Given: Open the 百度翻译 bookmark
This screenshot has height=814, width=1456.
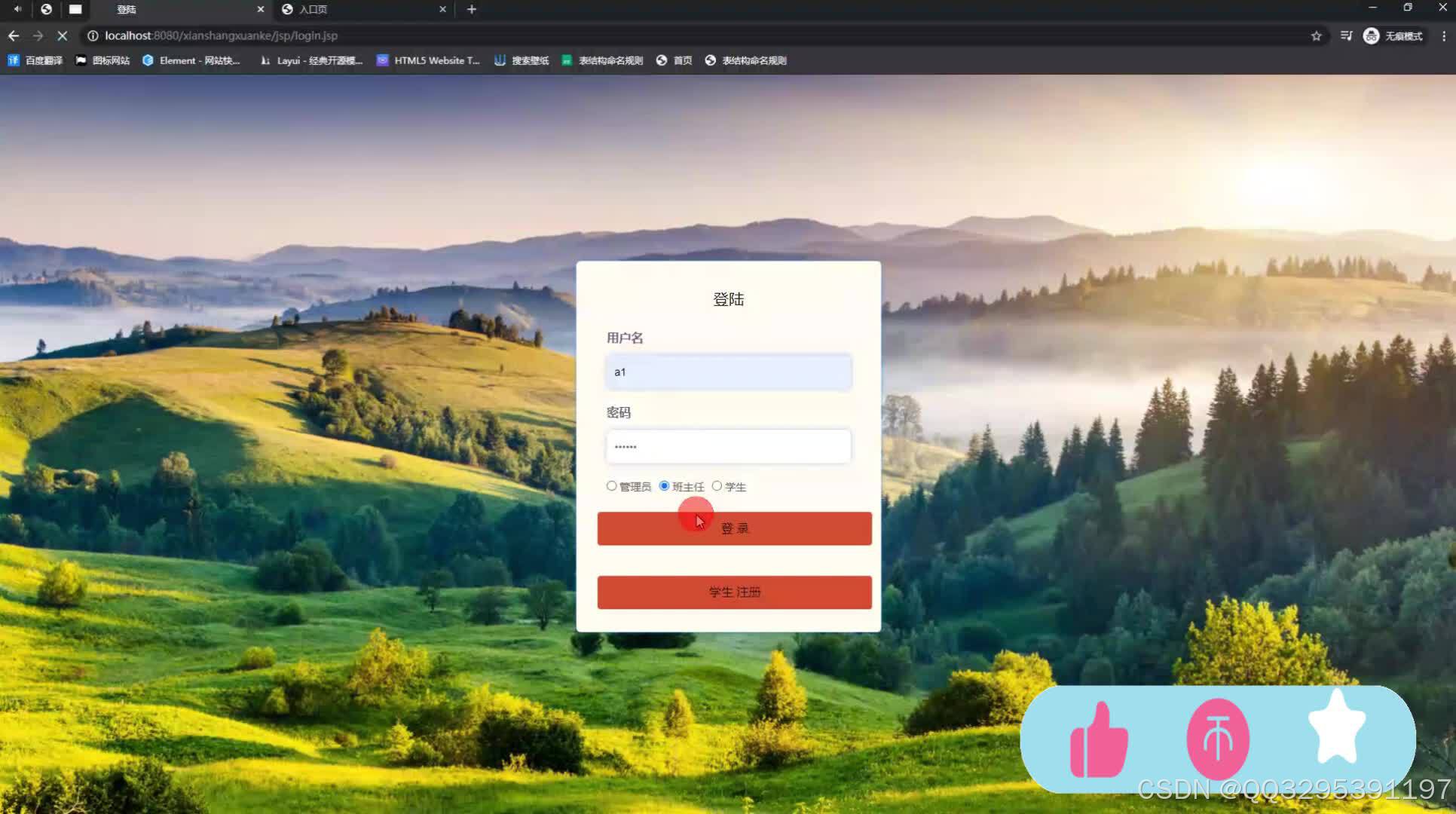Looking at the screenshot, I should click(35, 60).
